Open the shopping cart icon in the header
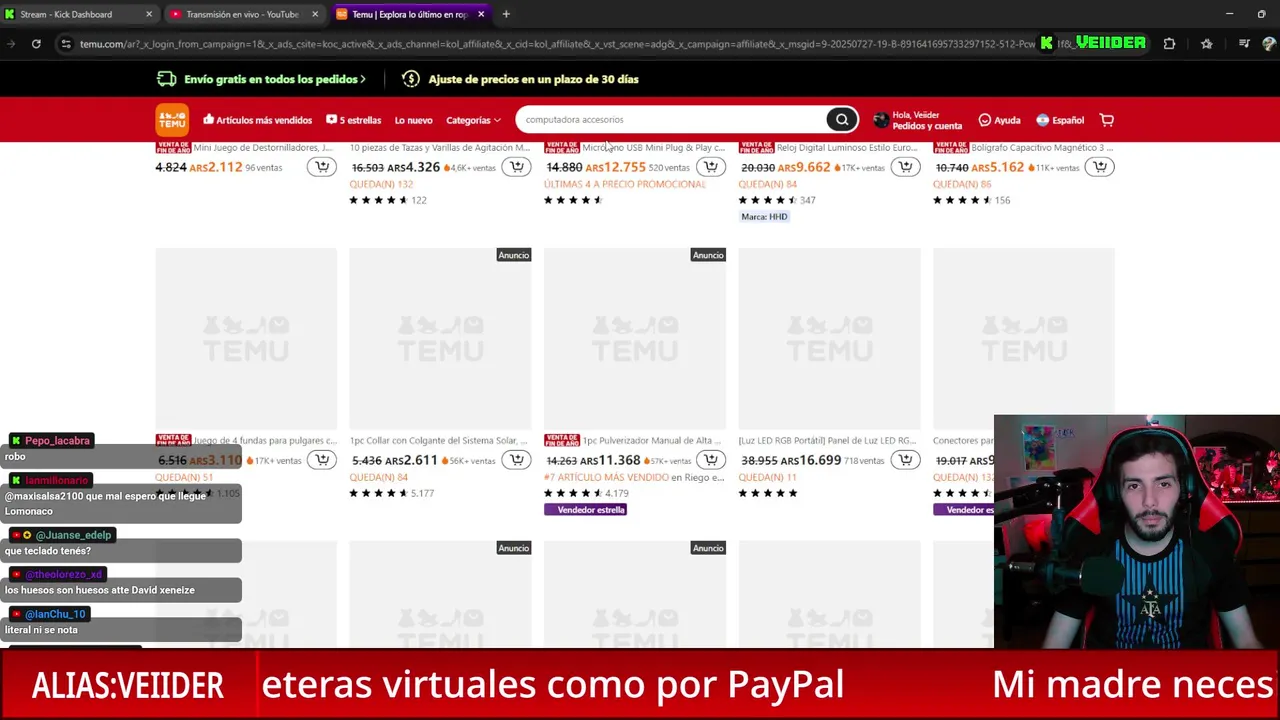 [1107, 120]
